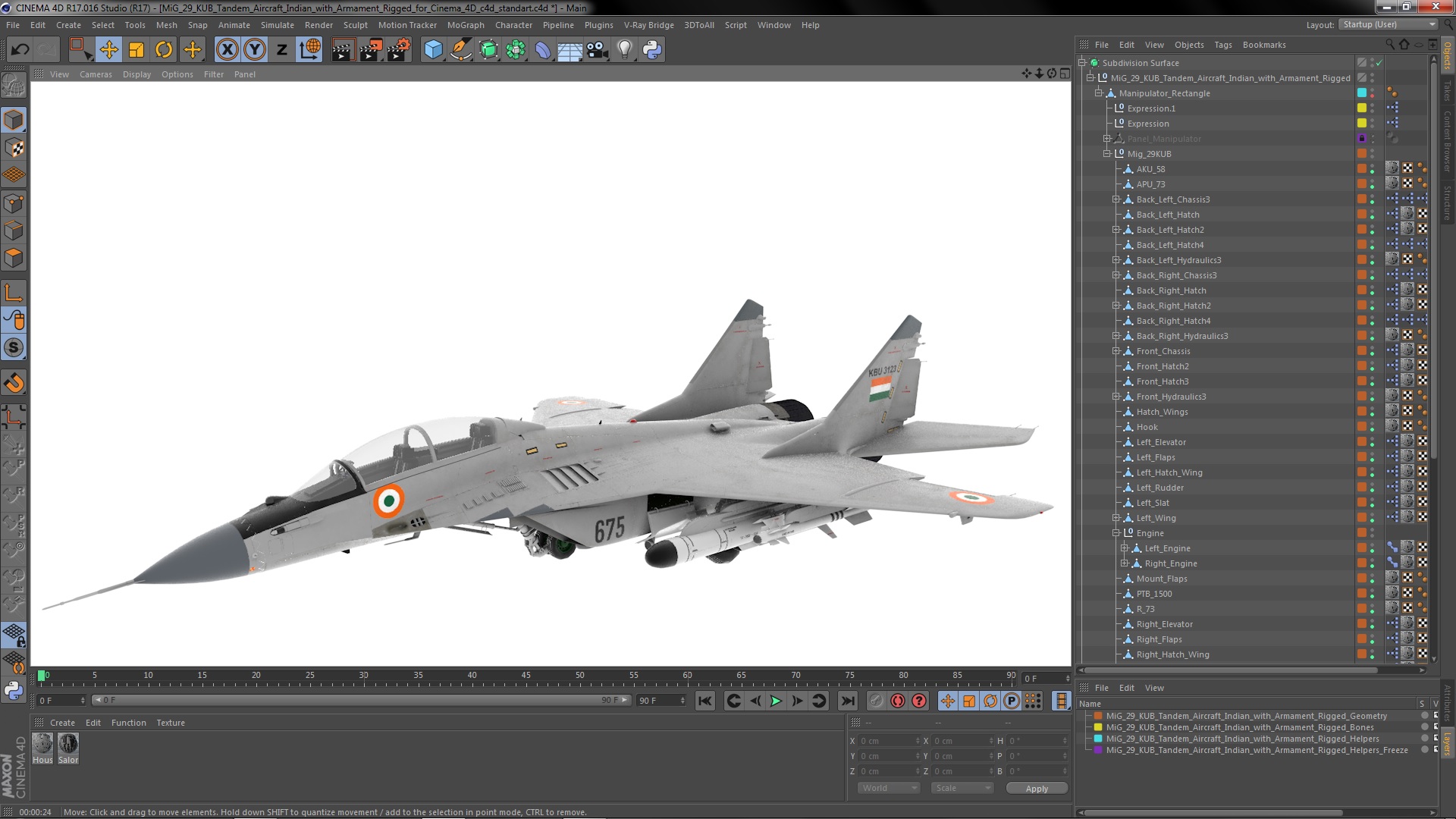Enable Model mode in left sidebar
This screenshot has height=819, width=1456.
point(14,120)
